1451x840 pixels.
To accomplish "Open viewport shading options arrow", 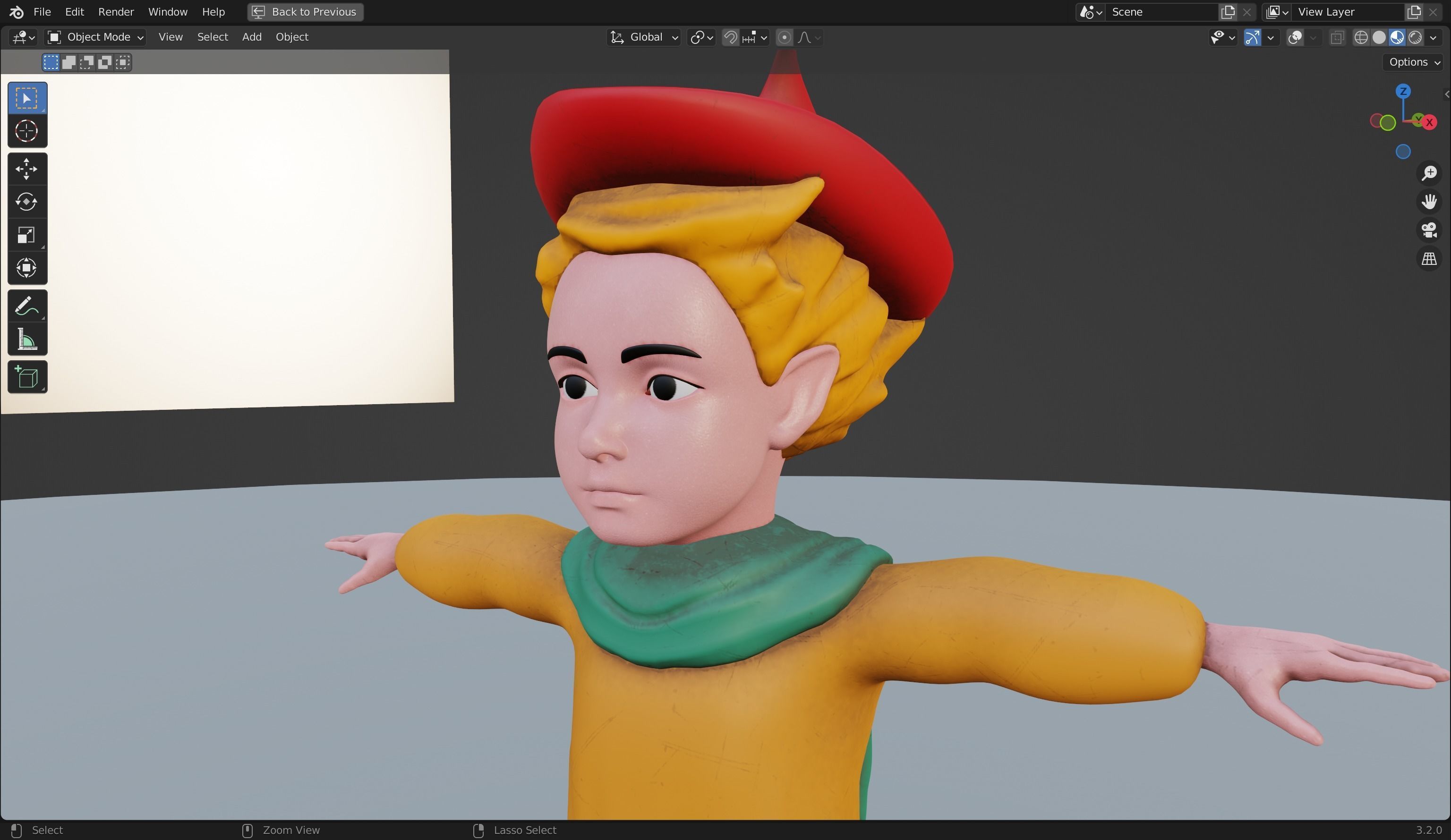I will tap(1433, 37).
